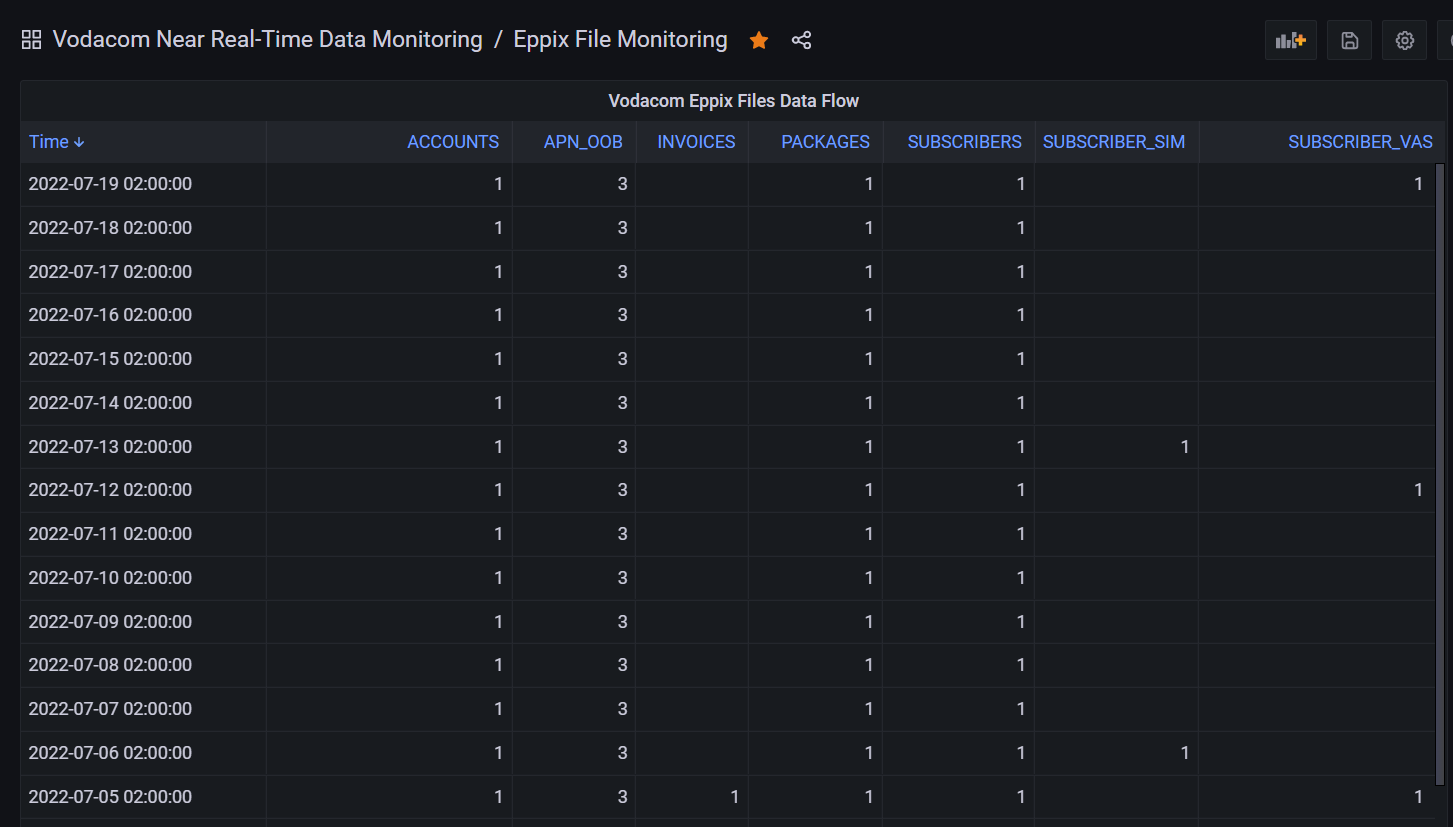Open the Vodacom Eppix Files Data Flow panel menu

(x=733, y=101)
